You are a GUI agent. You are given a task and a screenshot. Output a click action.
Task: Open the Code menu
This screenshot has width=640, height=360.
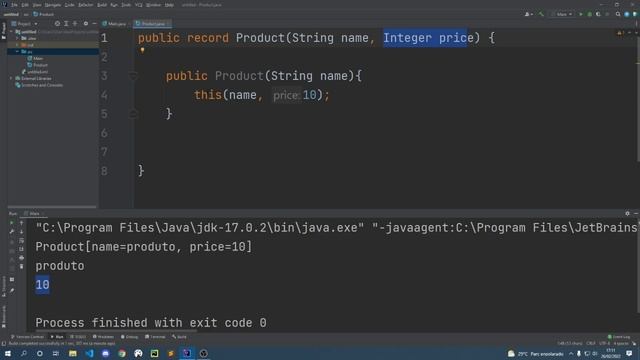[x=69, y=5]
